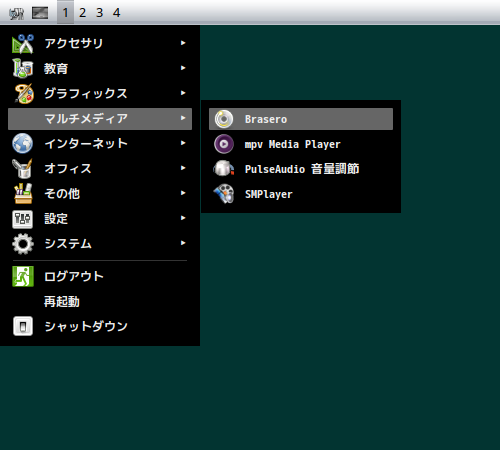Screen dimensions: 500x450
Task: Switch to workspace 1
Action: (x=65, y=13)
